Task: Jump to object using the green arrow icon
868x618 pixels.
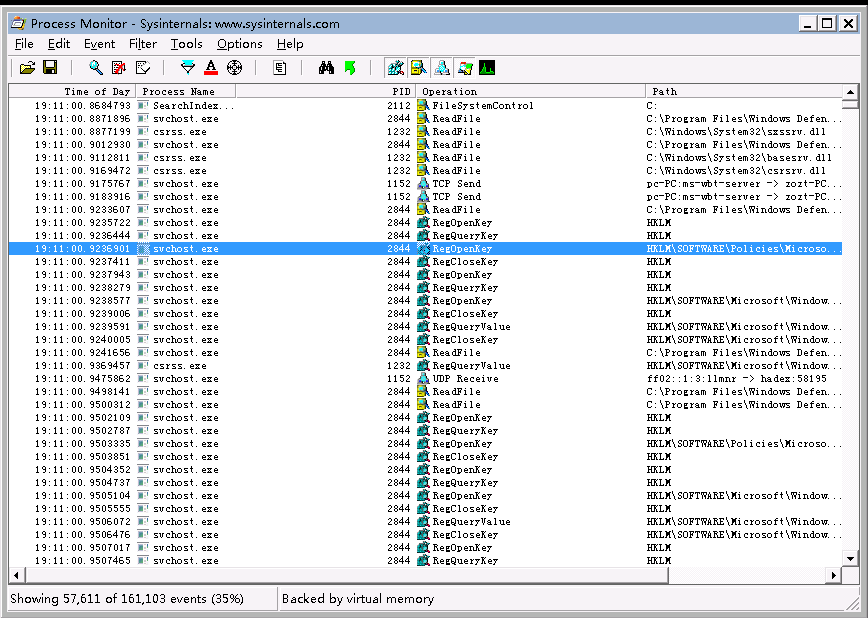Action: [x=350, y=68]
